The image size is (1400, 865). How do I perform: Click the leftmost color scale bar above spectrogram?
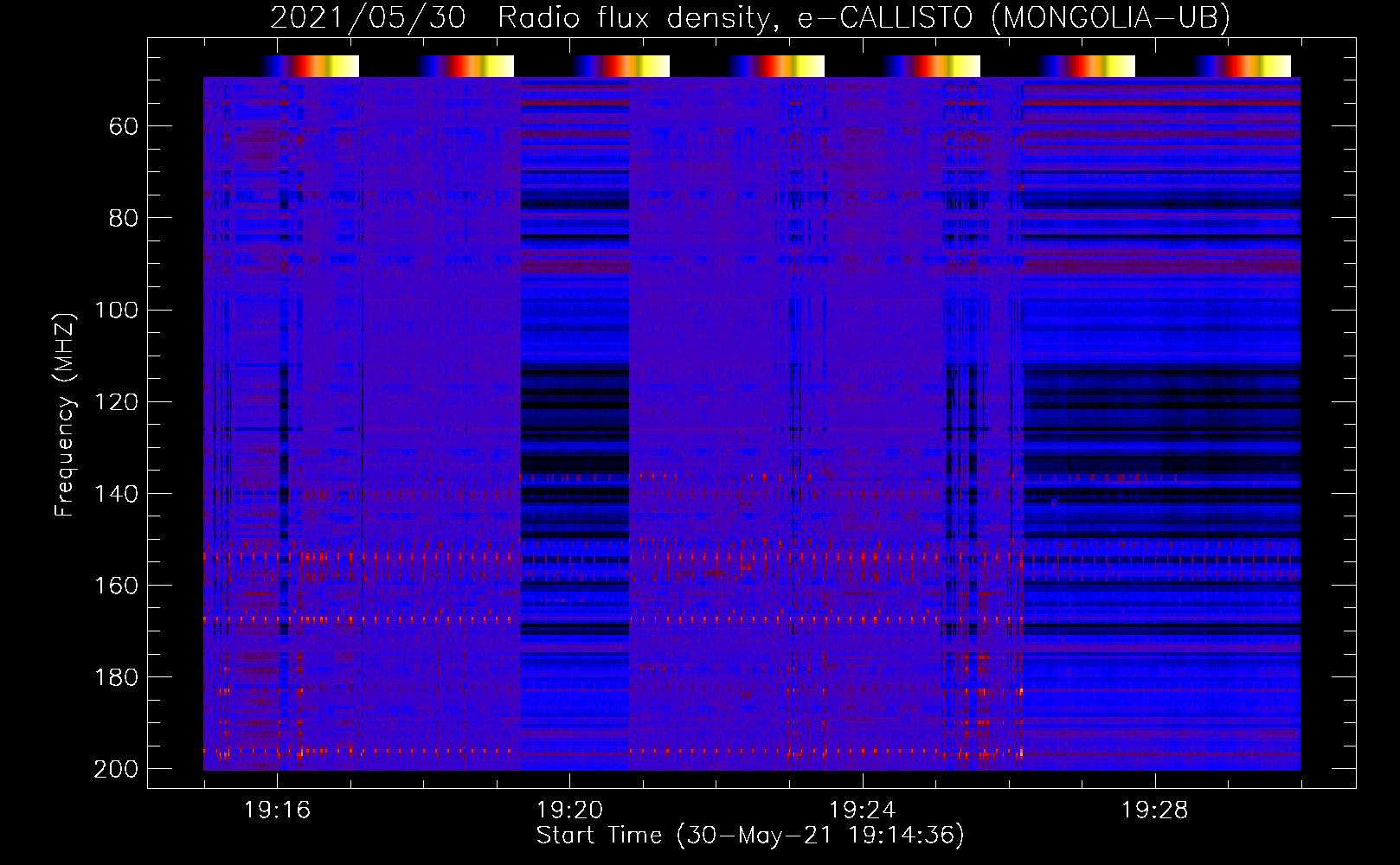(310, 67)
